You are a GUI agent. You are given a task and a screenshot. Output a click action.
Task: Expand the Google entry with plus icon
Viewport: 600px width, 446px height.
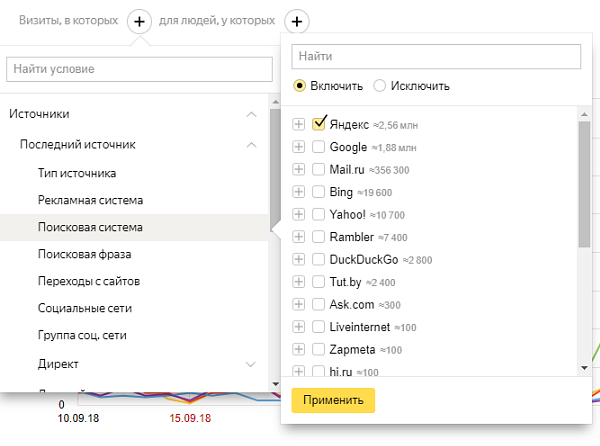[298, 147]
